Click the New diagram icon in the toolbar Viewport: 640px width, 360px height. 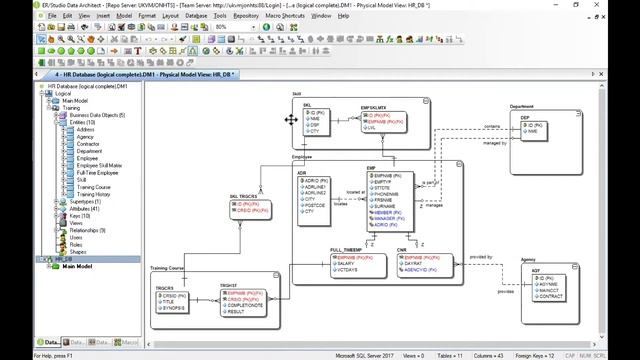coord(41,27)
